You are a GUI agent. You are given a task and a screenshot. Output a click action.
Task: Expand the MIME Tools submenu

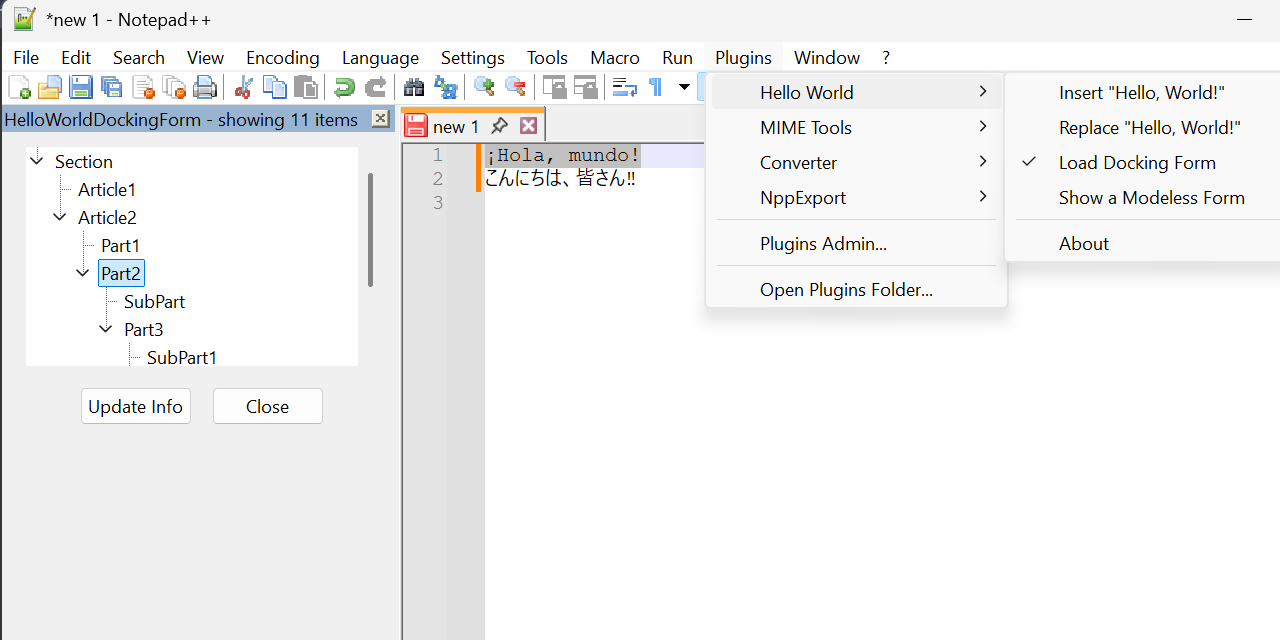click(856, 128)
